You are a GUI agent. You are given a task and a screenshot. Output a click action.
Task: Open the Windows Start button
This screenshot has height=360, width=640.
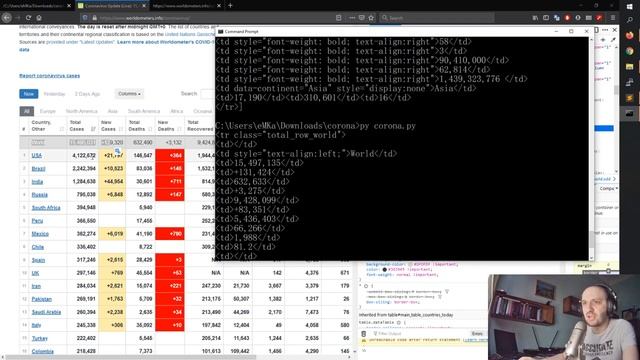point(629,6)
